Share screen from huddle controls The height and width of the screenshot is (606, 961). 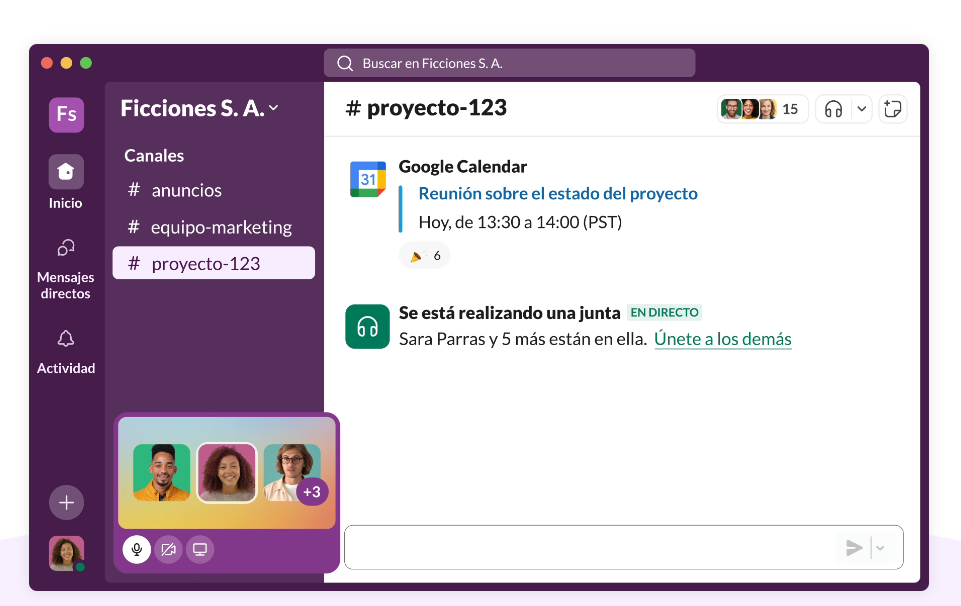click(x=200, y=550)
